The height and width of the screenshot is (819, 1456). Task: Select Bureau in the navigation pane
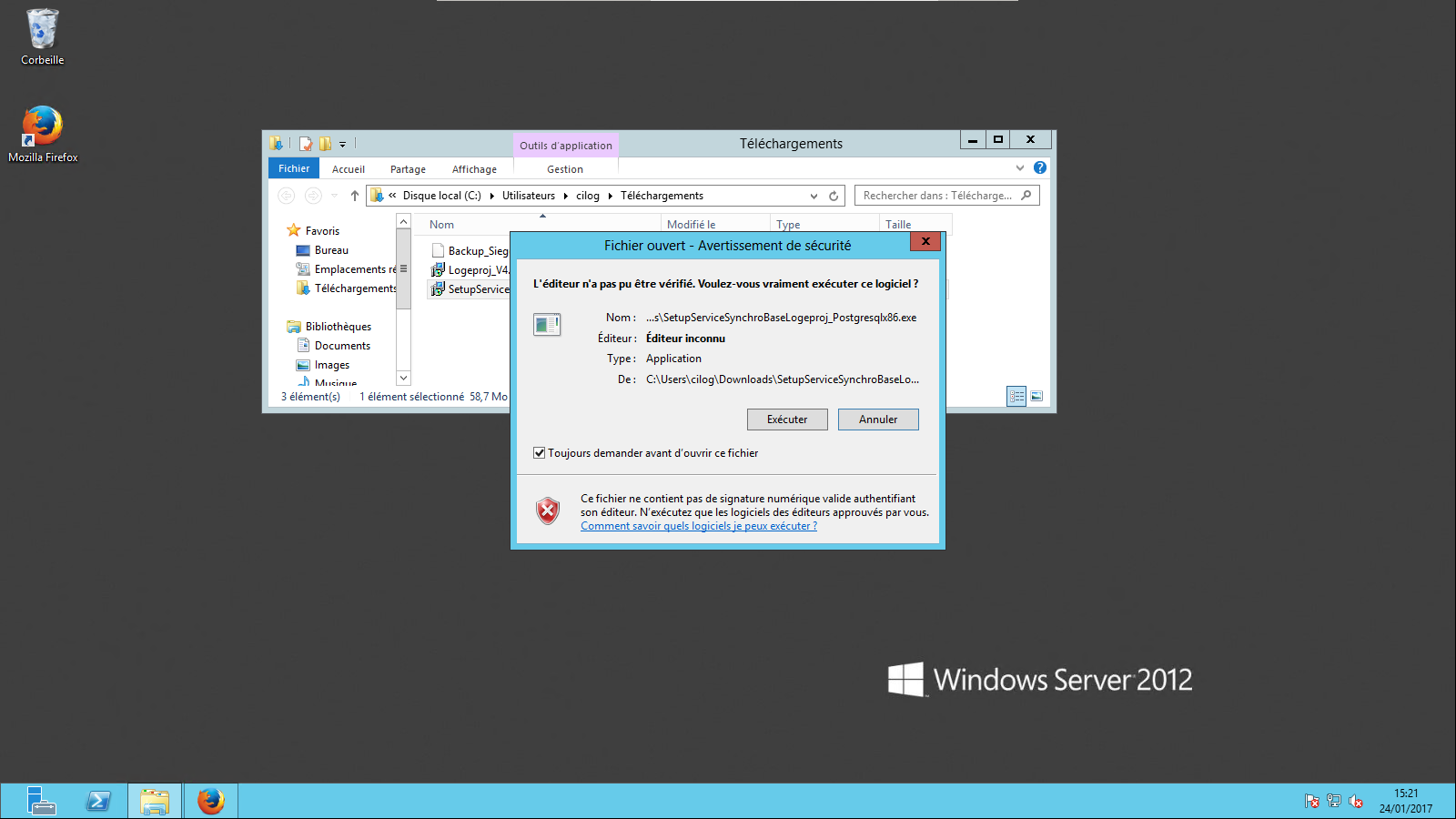click(331, 250)
